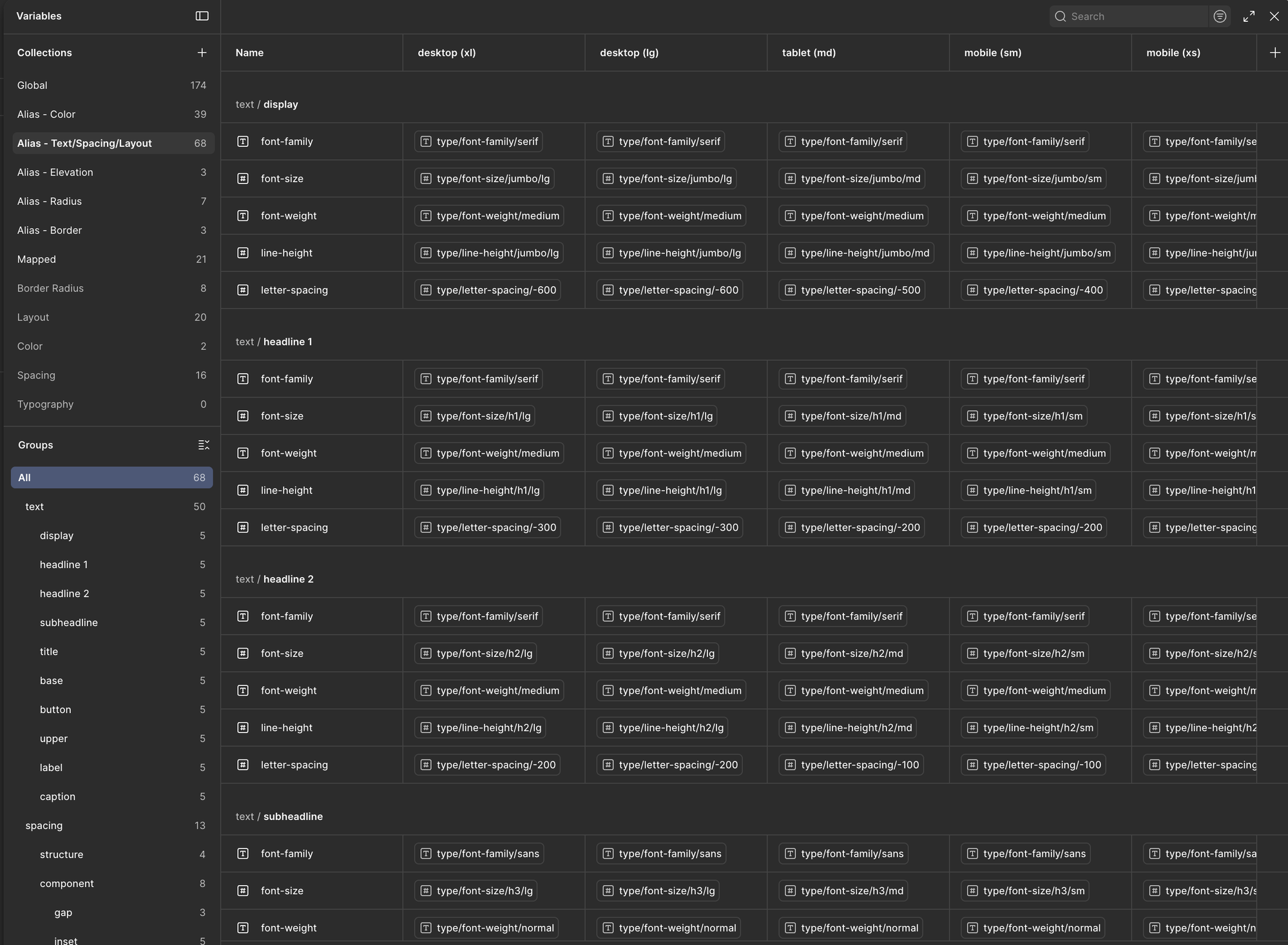The width and height of the screenshot is (1288, 945).
Task: Open type/font-size/jumbo/lg alias in desktop (xl)
Action: [x=485, y=178]
